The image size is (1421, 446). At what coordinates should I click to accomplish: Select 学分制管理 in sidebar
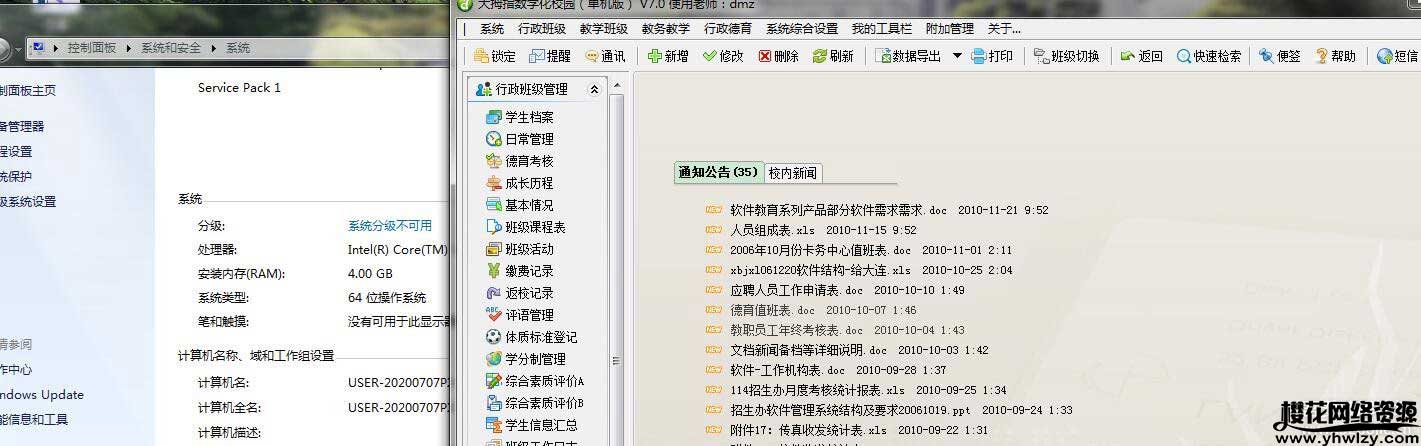(x=525, y=359)
